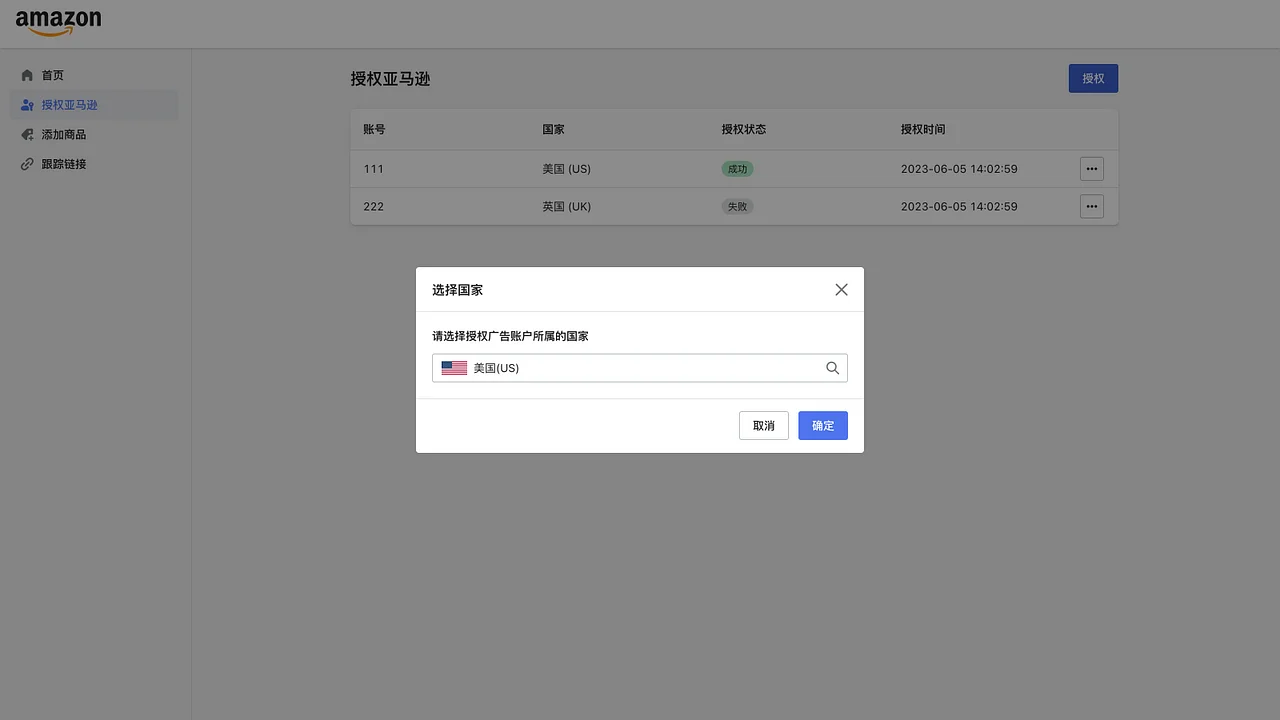
Task: Open 添加商品 sidebar item
Action: point(94,134)
